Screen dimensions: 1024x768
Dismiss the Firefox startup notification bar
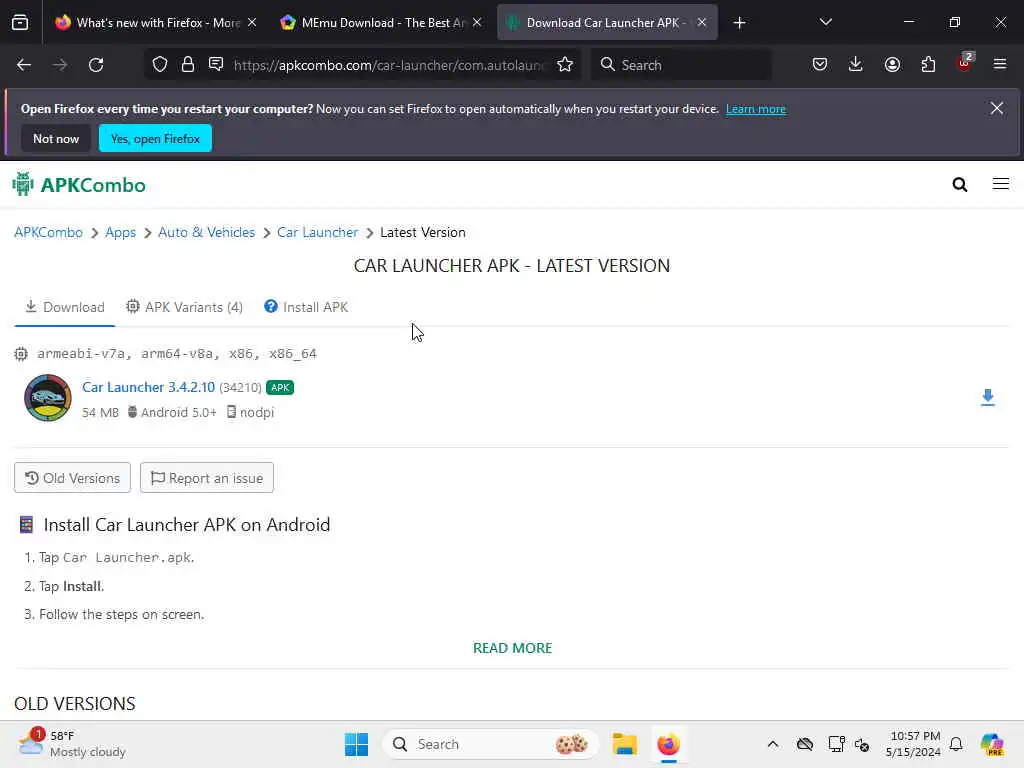click(x=997, y=108)
